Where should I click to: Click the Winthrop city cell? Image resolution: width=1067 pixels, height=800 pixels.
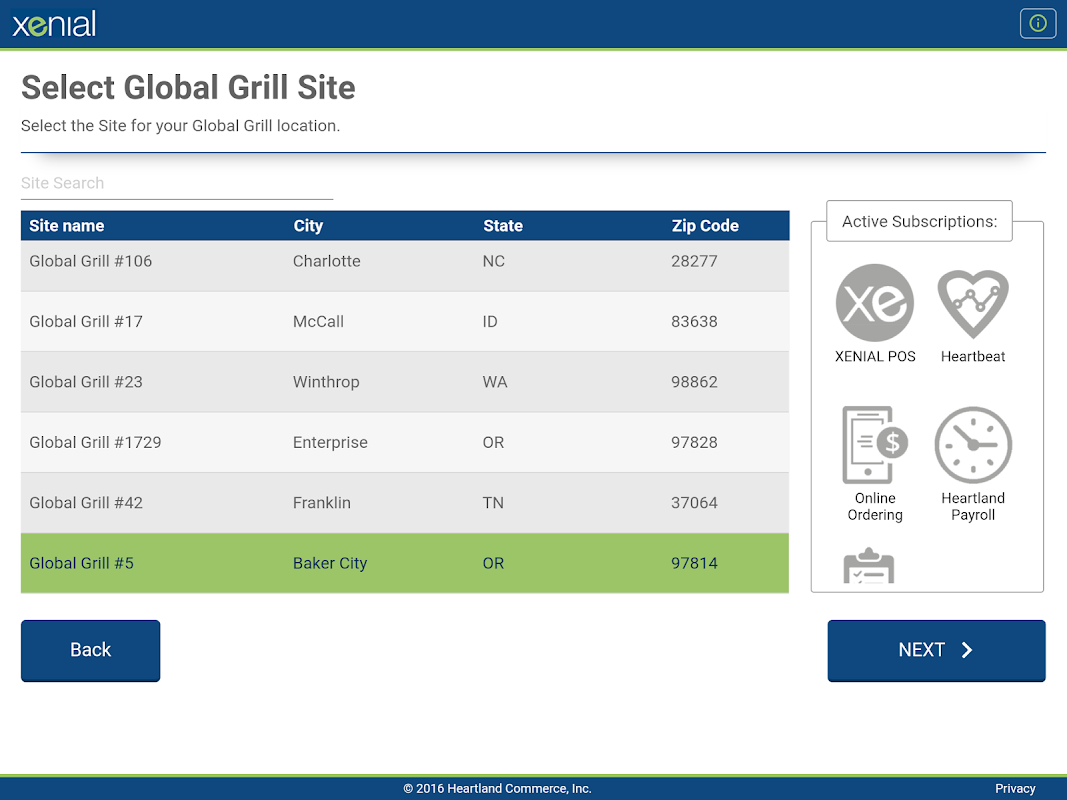click(x=326, y=382)
